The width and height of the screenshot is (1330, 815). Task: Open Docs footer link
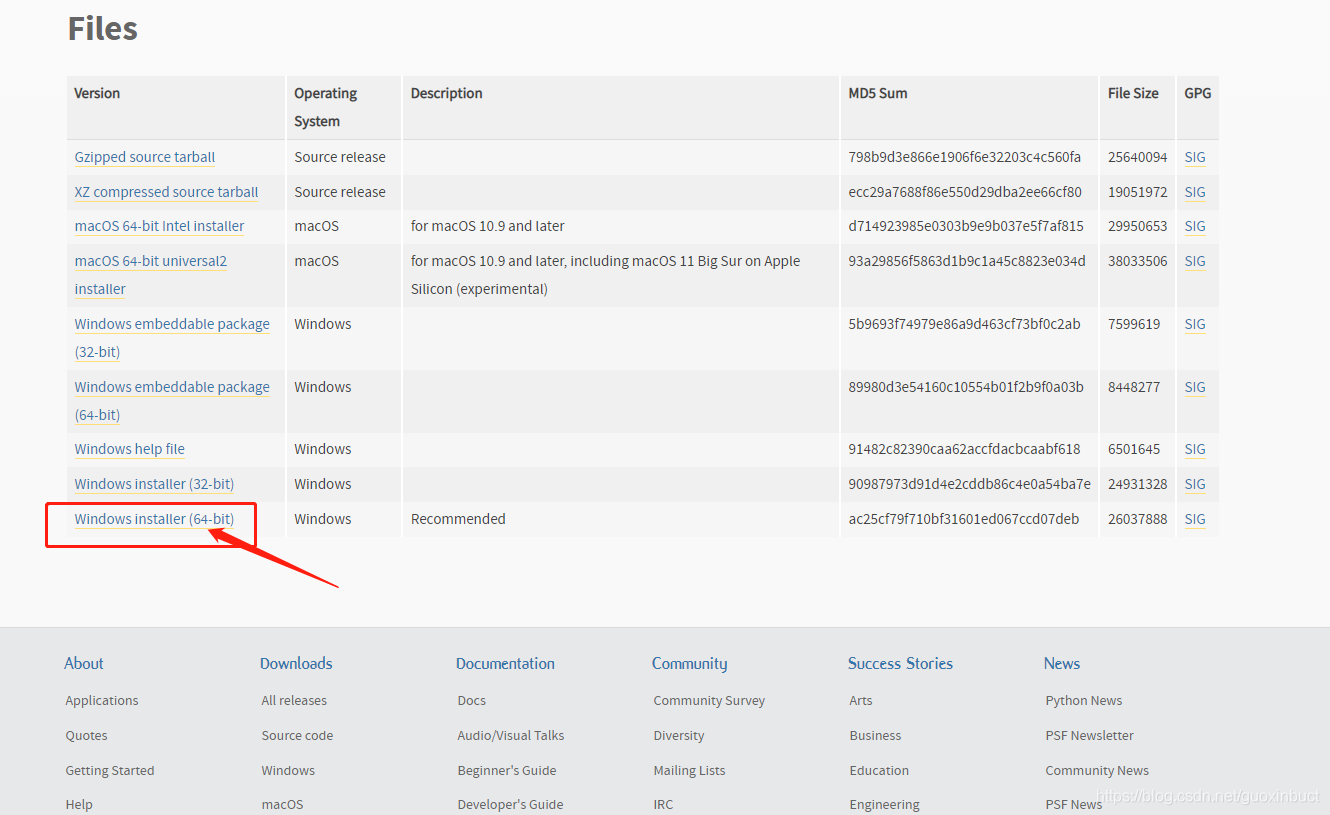click(471, 701)
